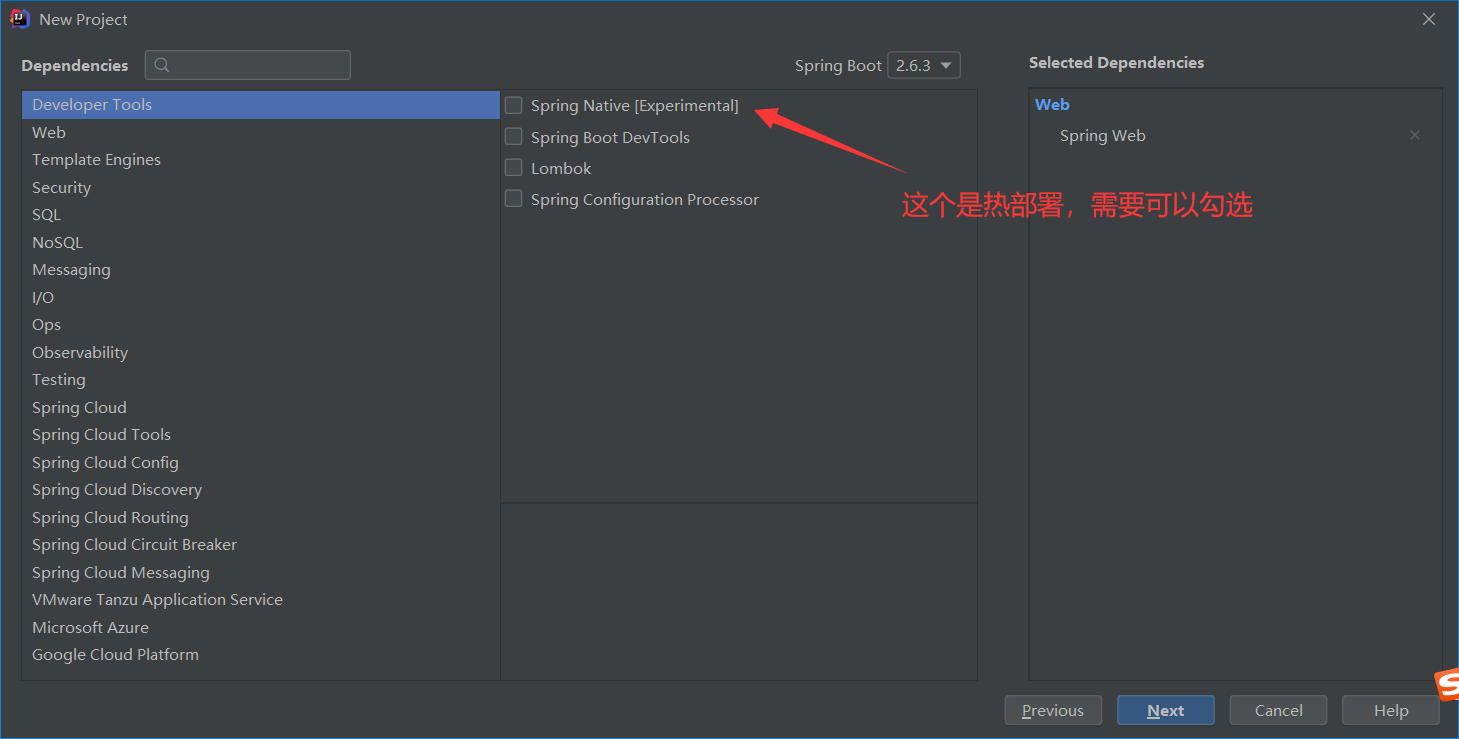Tick the Lombok checkbox
Viewport: 1459px width, 739px height.
(x=513, y=167)
